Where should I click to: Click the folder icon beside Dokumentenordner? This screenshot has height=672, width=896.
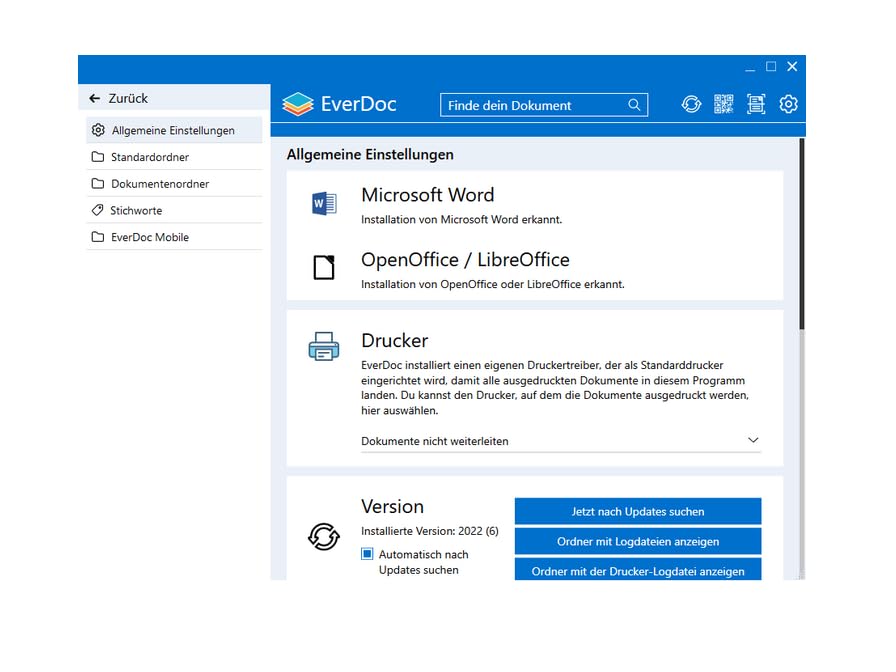(98, 183)
